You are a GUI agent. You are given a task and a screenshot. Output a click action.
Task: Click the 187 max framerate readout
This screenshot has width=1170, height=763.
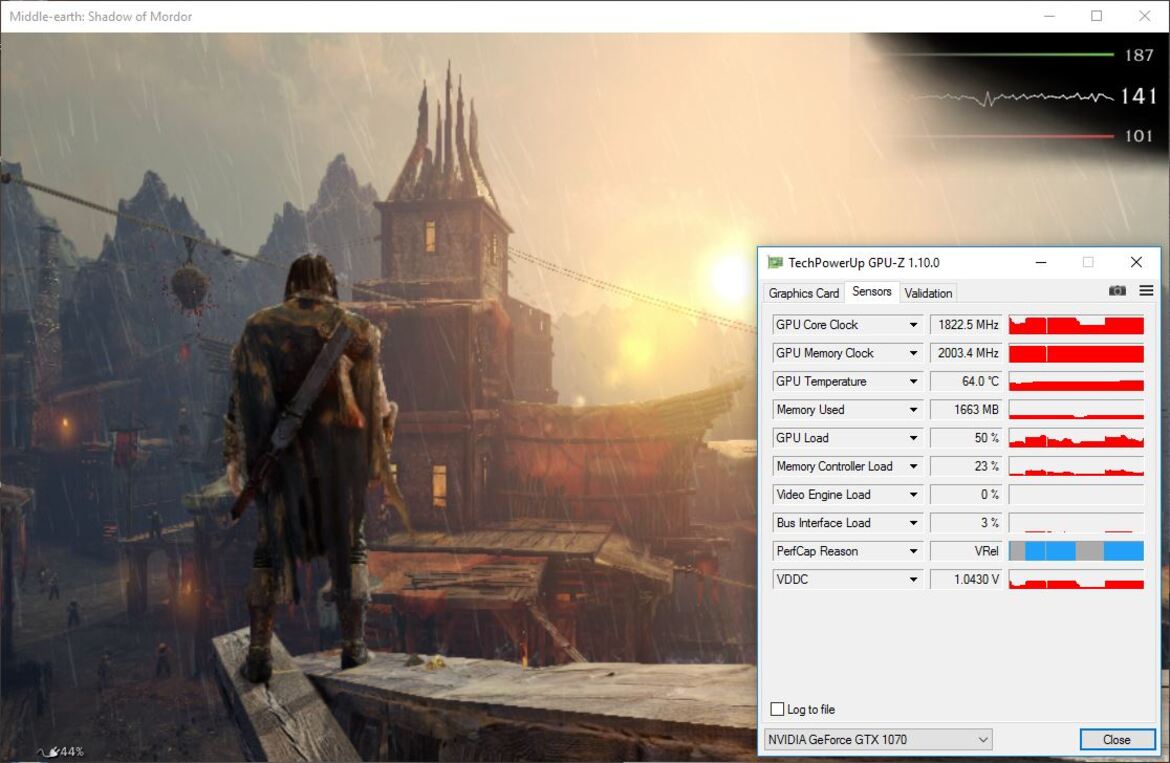[1139, 55]
